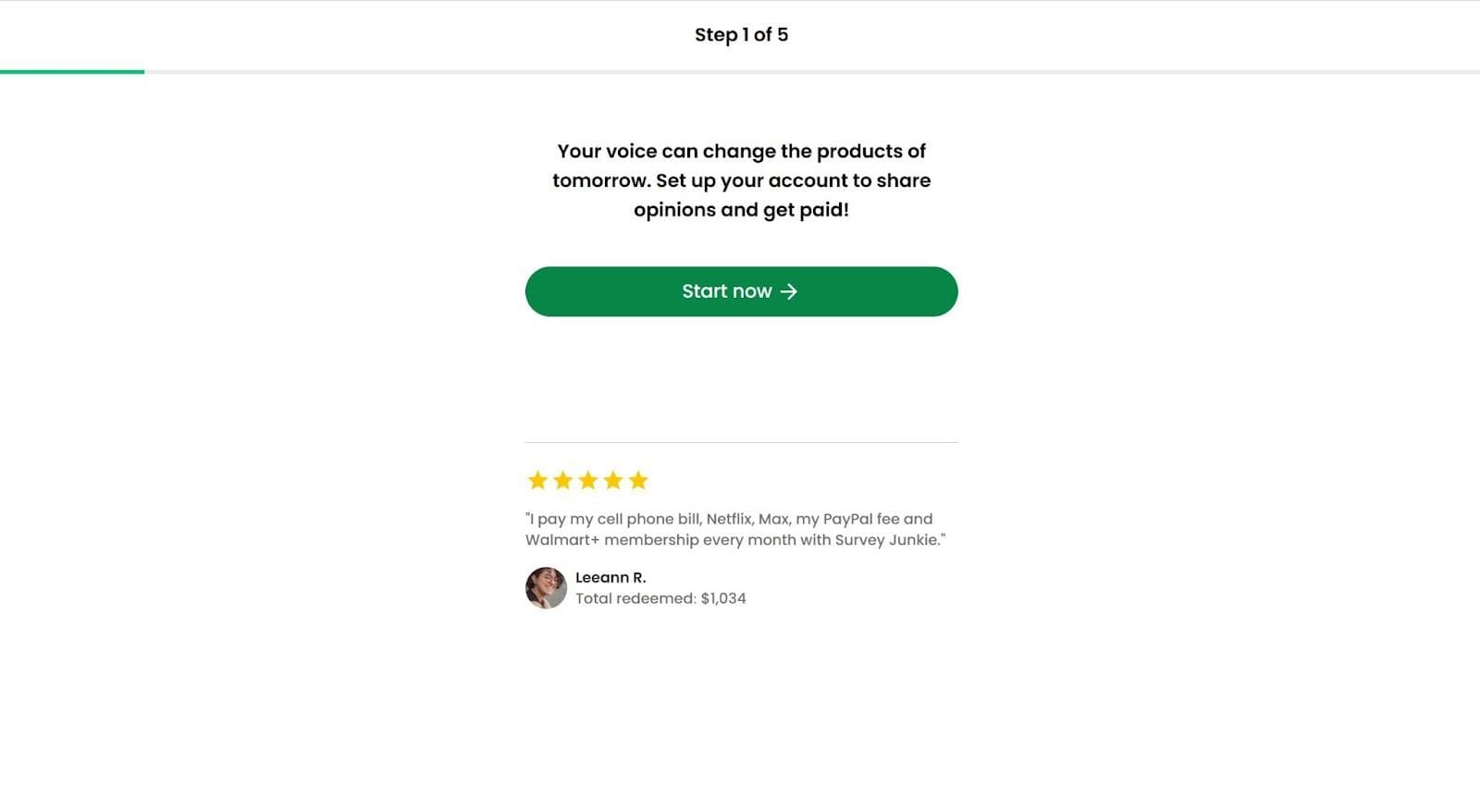Click the Step 1 of 5 label

741,35
